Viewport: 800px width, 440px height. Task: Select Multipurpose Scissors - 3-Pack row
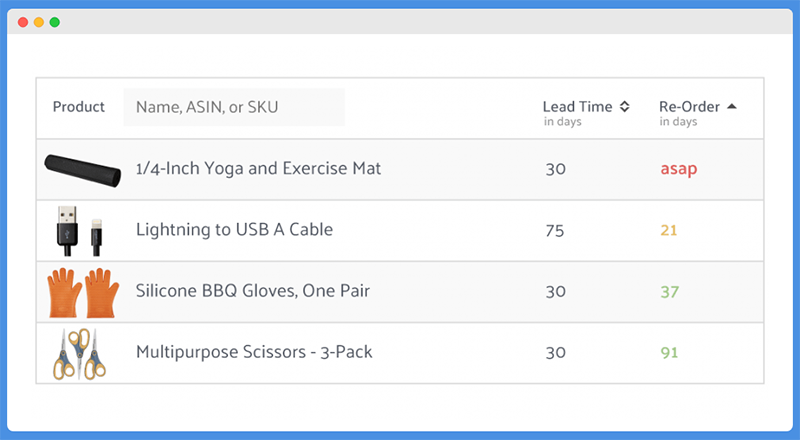point(400,353)
